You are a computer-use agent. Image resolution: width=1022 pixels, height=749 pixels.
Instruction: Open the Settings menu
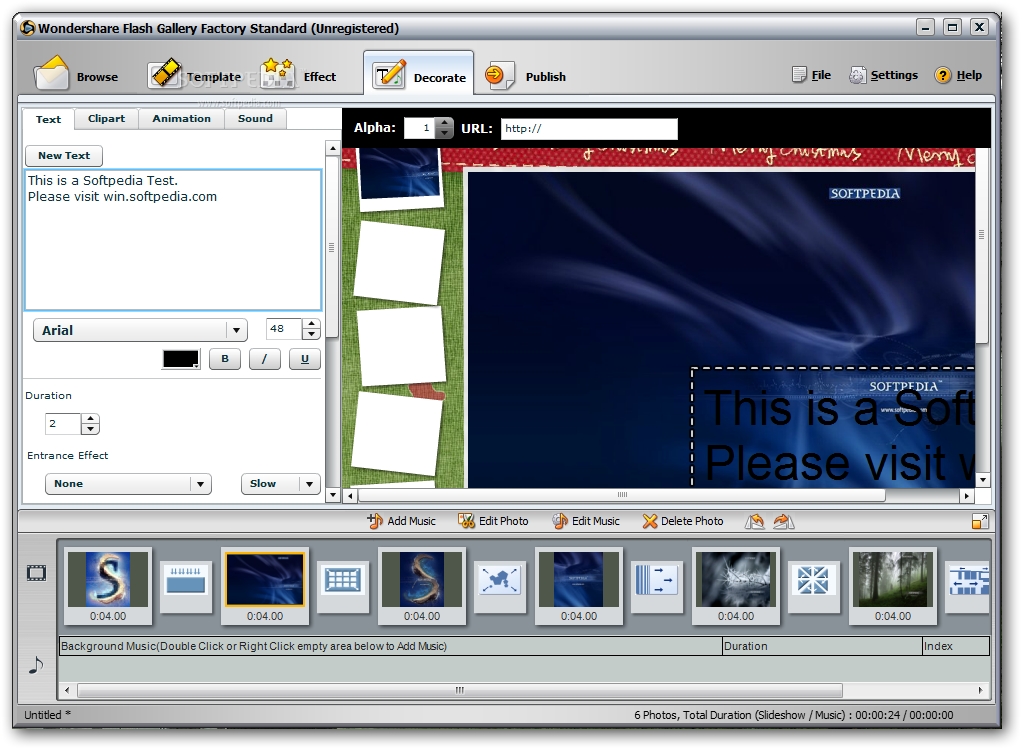point(883,75)
